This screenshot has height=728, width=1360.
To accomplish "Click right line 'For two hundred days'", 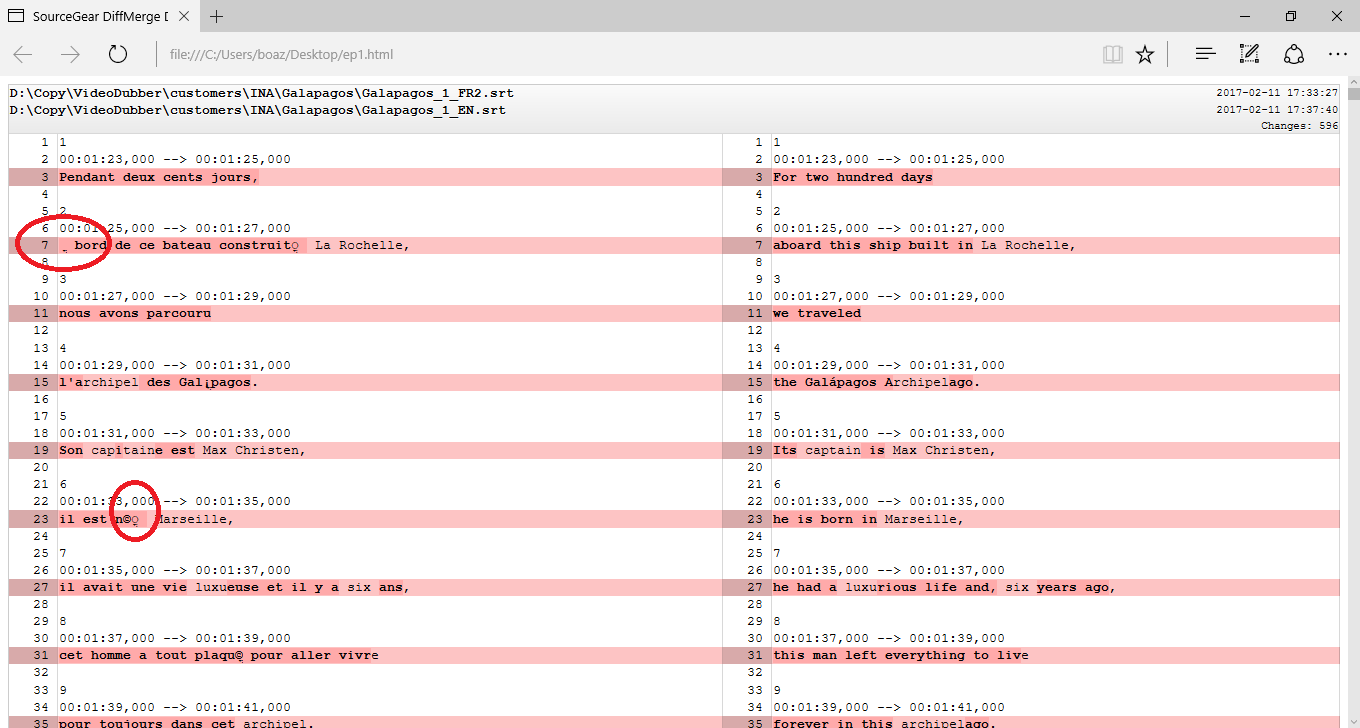I will pos(853,177).
